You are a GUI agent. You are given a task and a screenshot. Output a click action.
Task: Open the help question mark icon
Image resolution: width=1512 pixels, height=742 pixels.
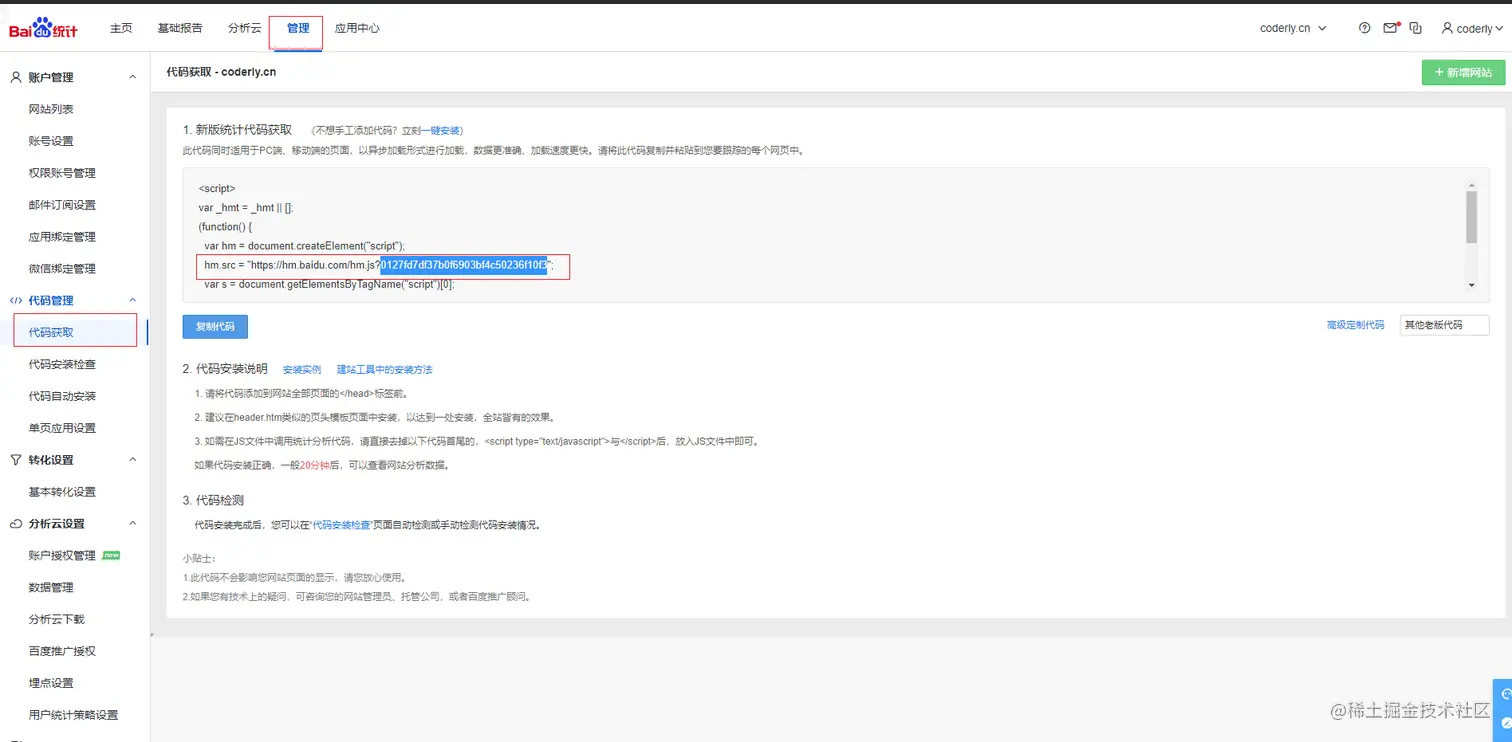click(x=1365, y=28)
